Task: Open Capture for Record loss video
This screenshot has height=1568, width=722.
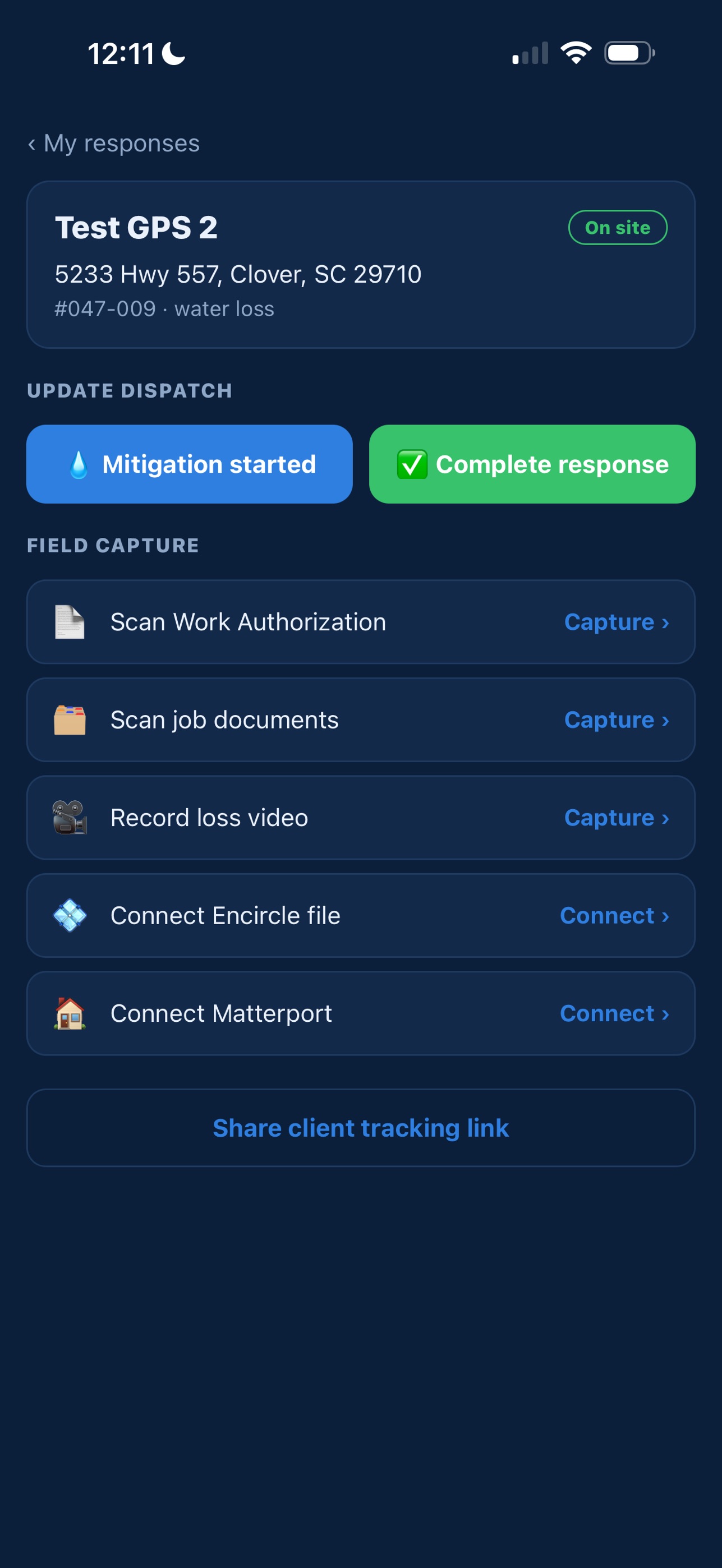Action: pyautogui.click(x=617, y=818)
